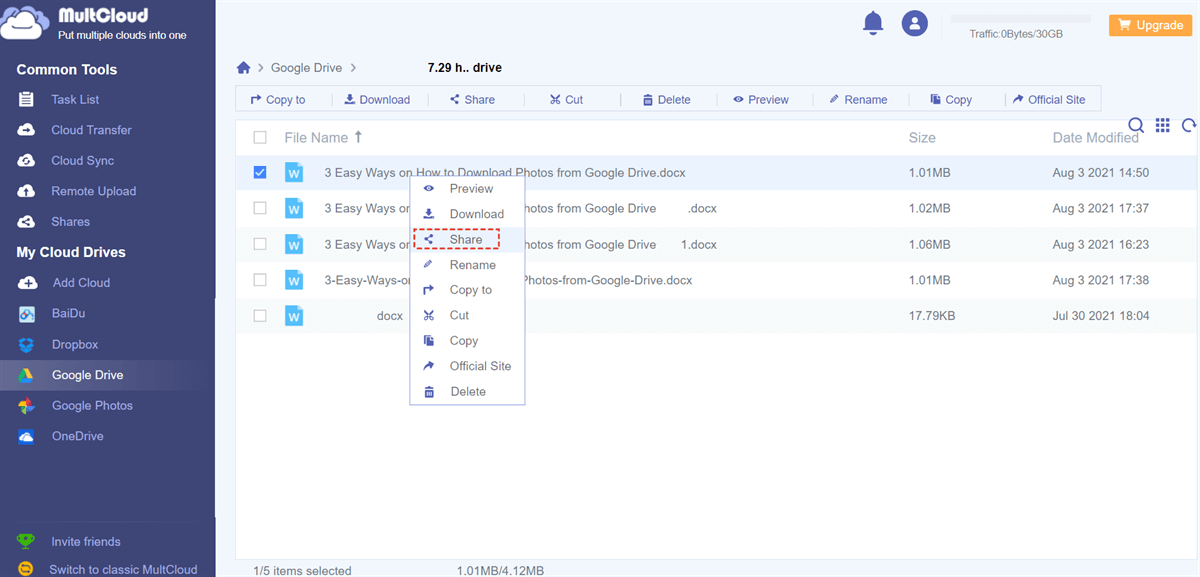This screenshot has width=1200, height=577.
Task: Sort by File Name arrow
Action: click(x=359, y=137)
